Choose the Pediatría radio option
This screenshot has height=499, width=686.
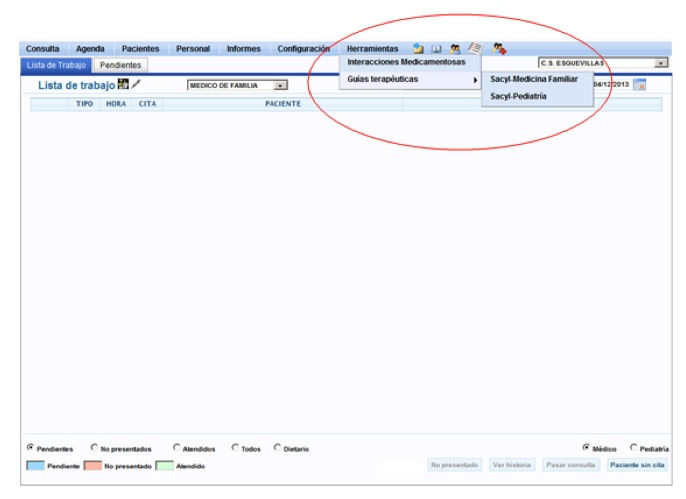(x=634, y=448)
